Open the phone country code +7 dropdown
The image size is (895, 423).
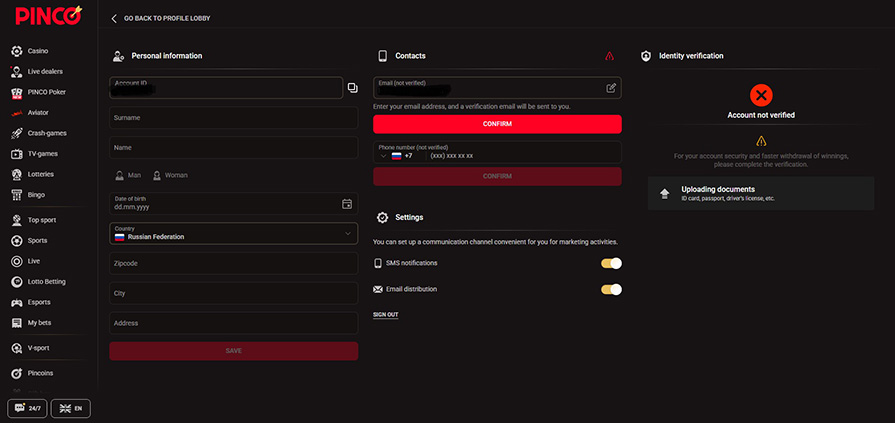click(x=396, y=156)
